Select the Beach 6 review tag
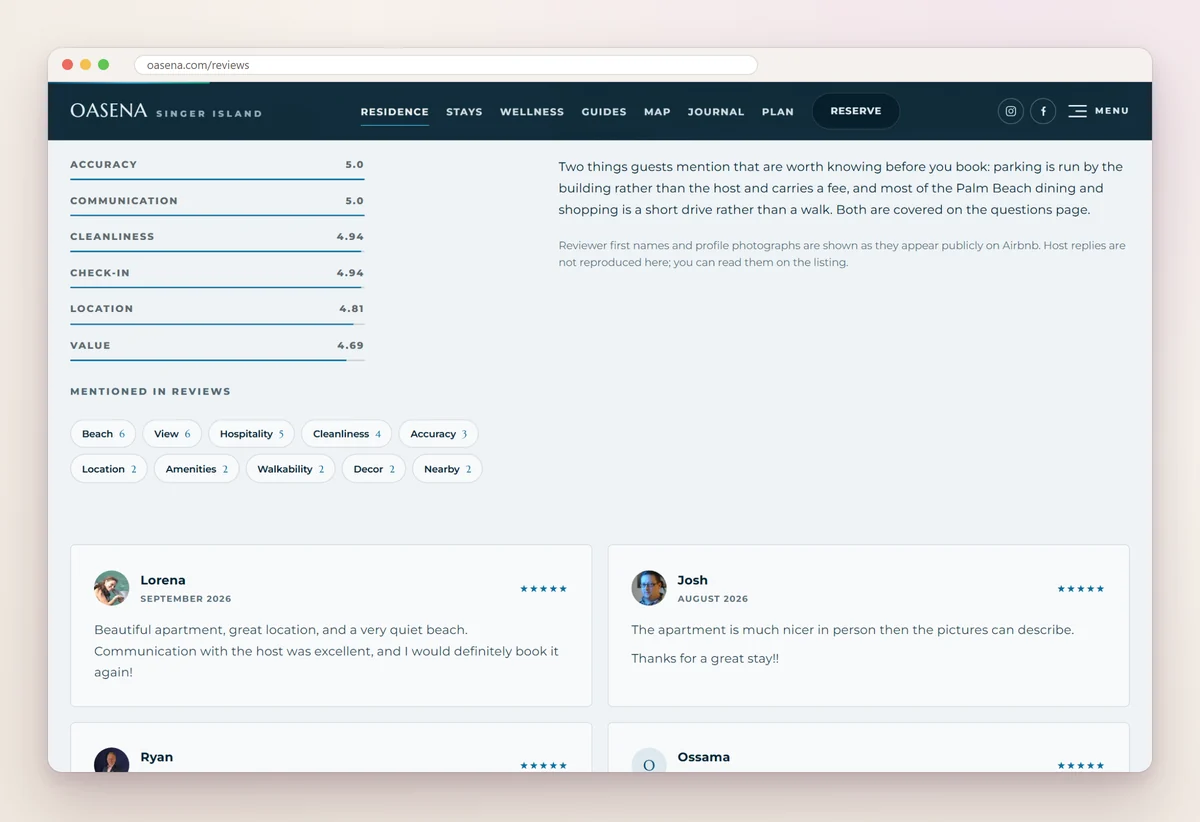 [103, 434]
